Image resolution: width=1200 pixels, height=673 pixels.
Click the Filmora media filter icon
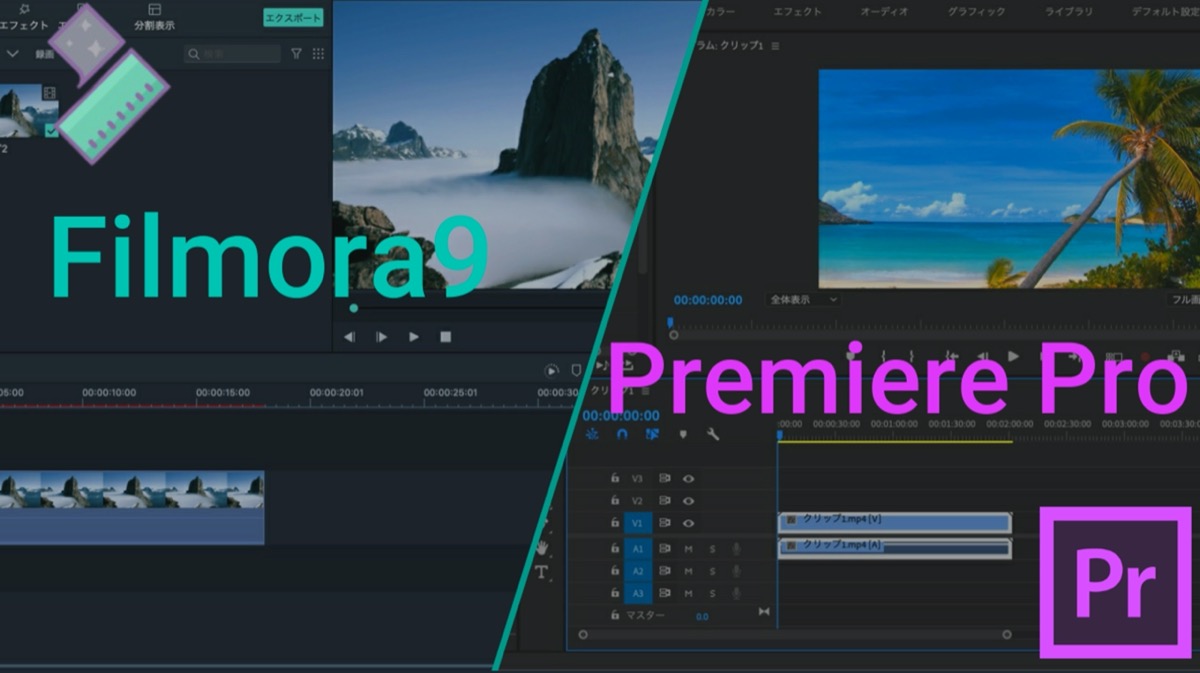(296, 54)
